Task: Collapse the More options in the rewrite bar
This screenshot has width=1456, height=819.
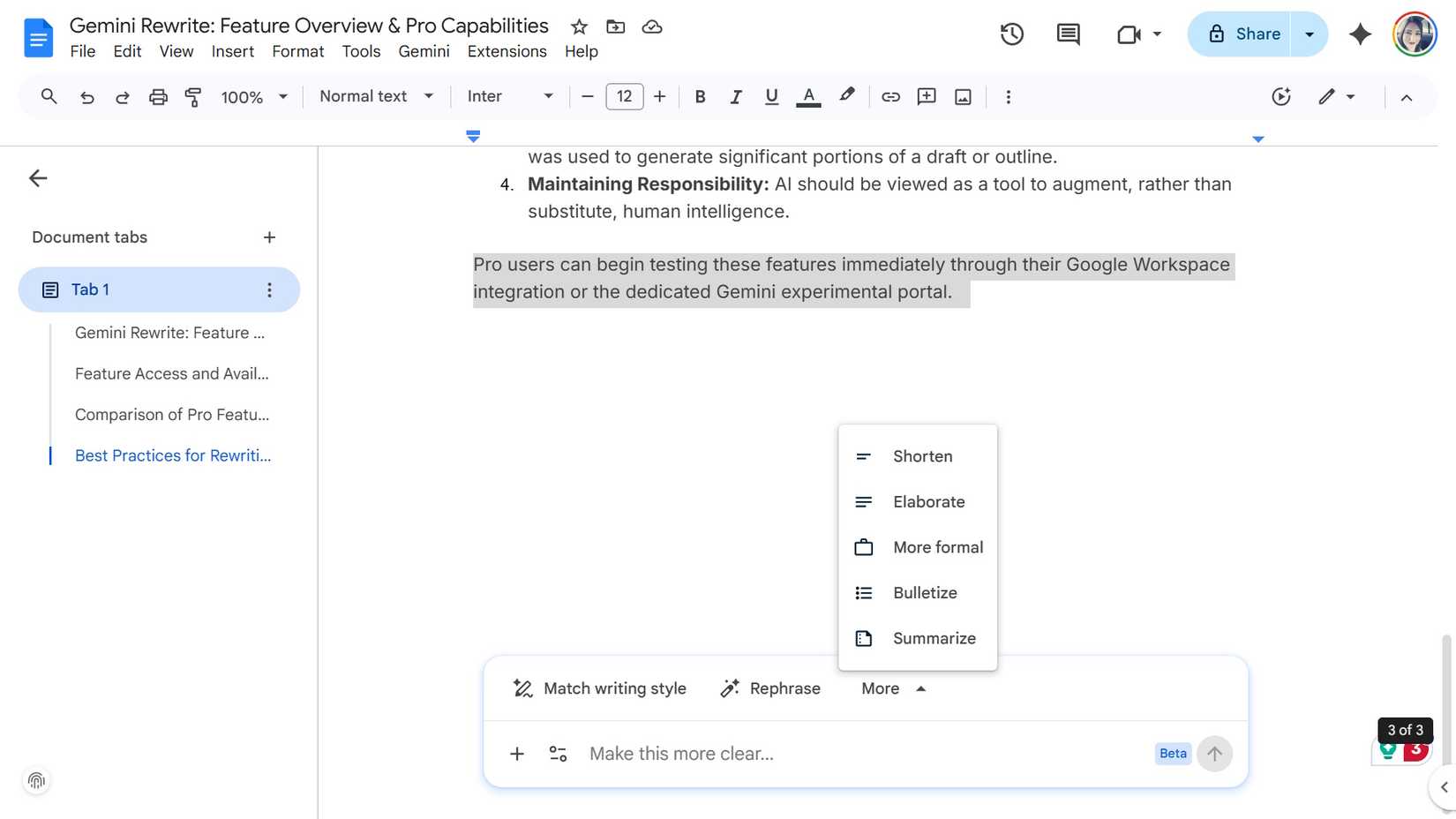Action: (x=891, y=688)
